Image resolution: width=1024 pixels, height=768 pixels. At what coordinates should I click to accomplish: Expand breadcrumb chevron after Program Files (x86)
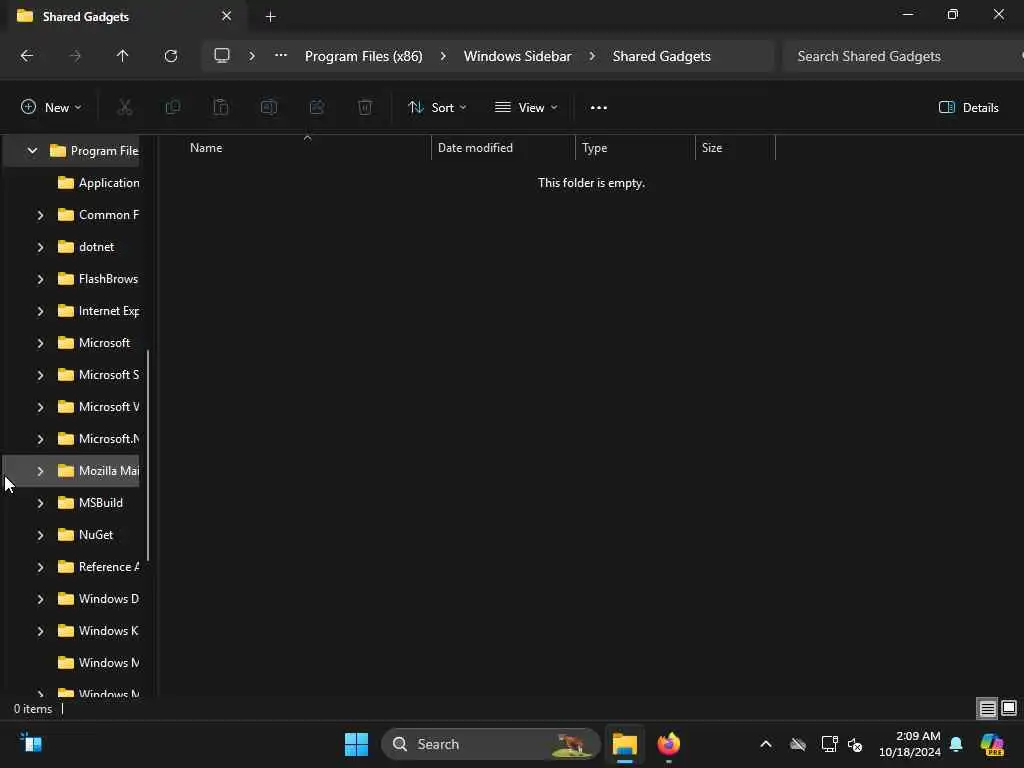click(x=443, y=56)
